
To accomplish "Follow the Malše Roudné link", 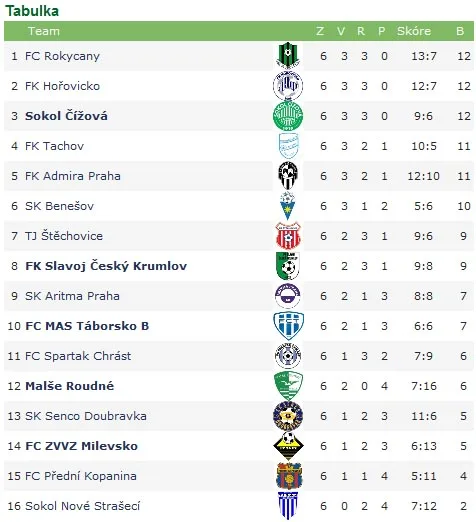I will [69, 386].
